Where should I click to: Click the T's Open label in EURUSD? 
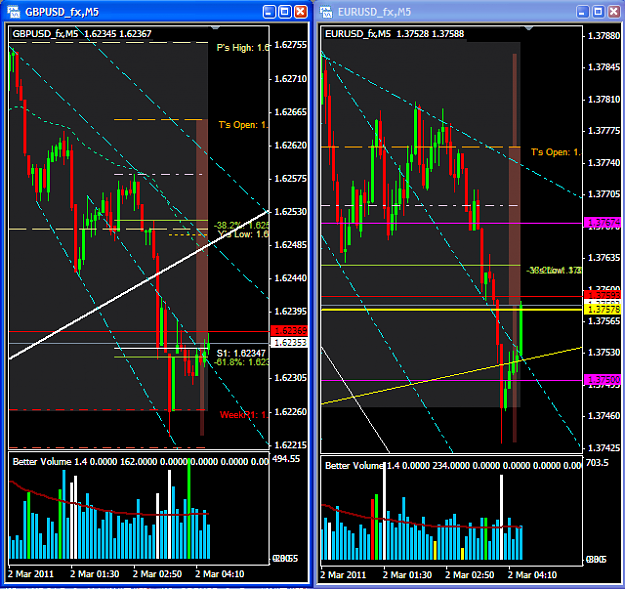point(556,152)
